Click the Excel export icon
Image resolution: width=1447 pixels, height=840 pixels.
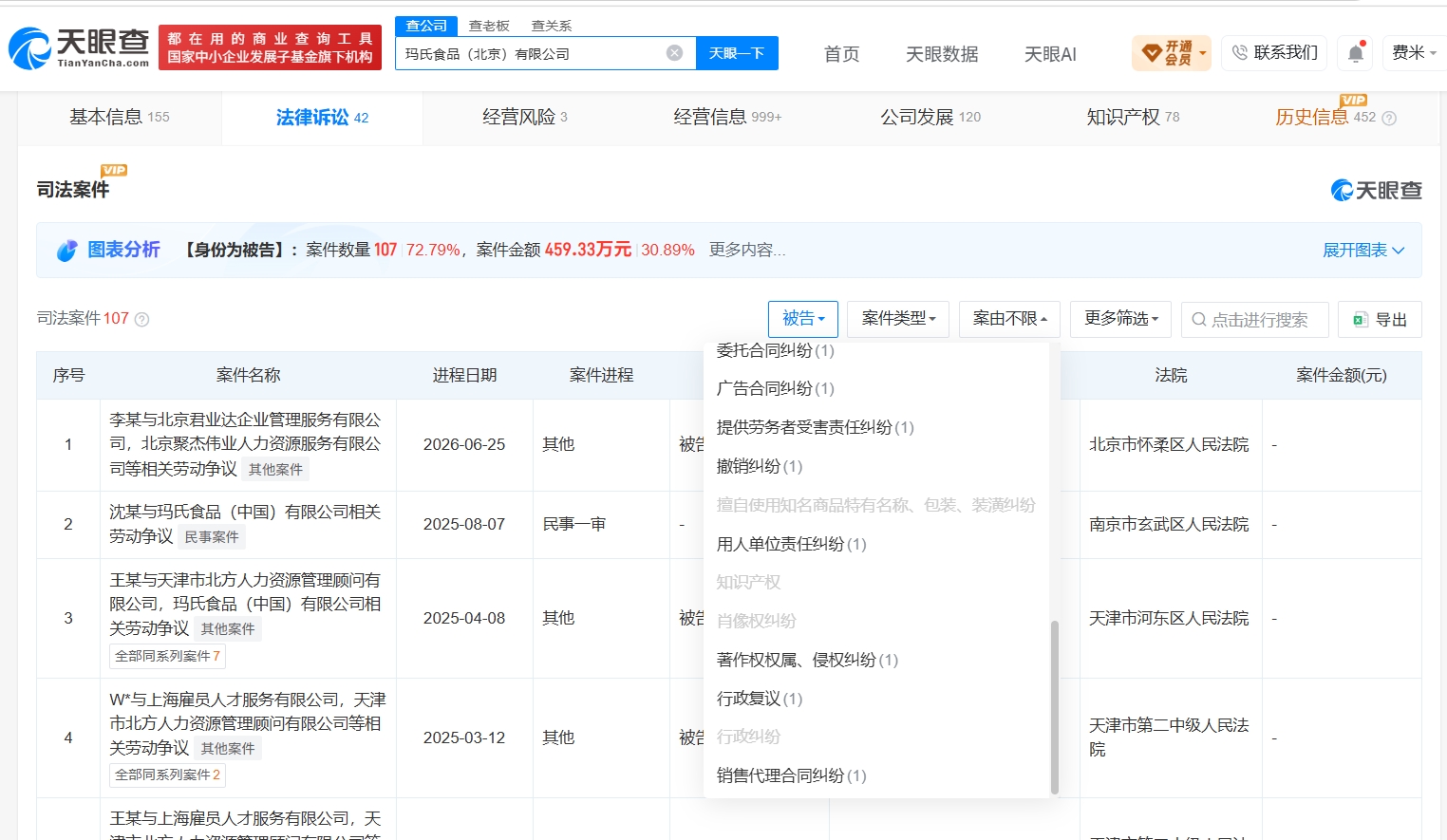click(1360, 320)
